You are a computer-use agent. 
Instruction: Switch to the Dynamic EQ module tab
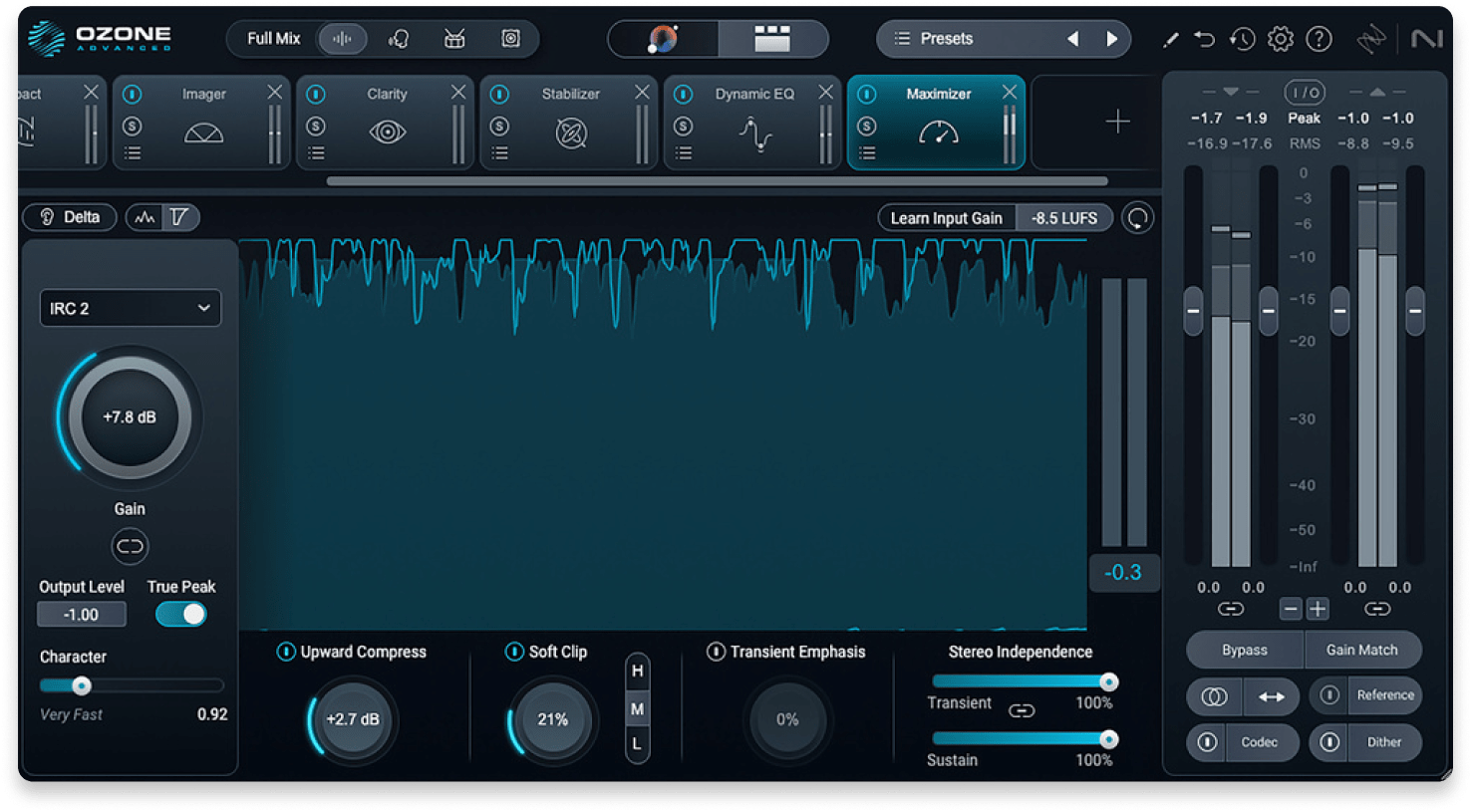754,93
